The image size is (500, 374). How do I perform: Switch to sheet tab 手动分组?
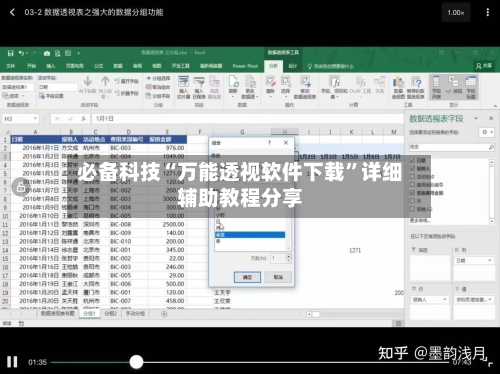coord(135,314)
